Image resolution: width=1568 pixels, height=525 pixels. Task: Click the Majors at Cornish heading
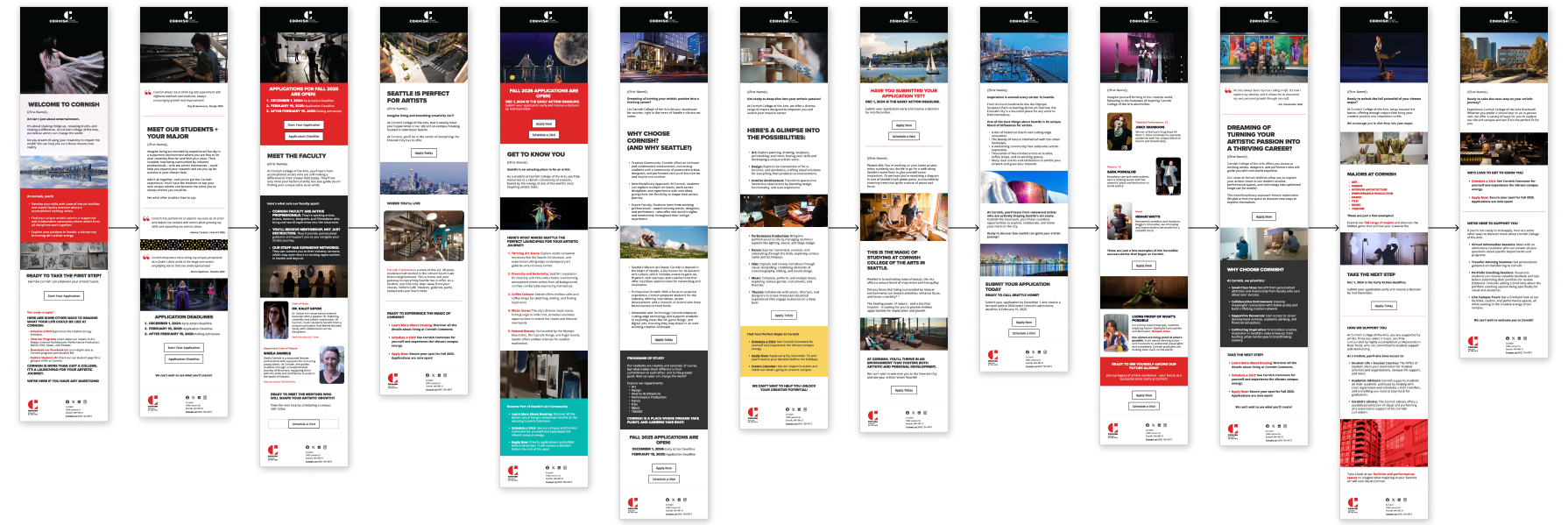(1372, 174)
